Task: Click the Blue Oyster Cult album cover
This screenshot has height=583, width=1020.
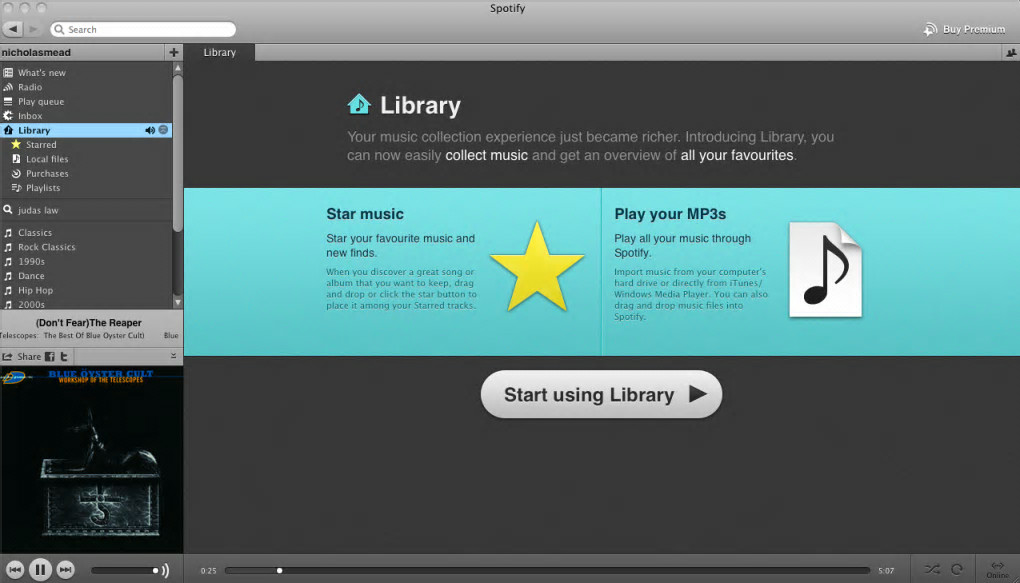Action: pyautogui.click(x=91, y=459)
